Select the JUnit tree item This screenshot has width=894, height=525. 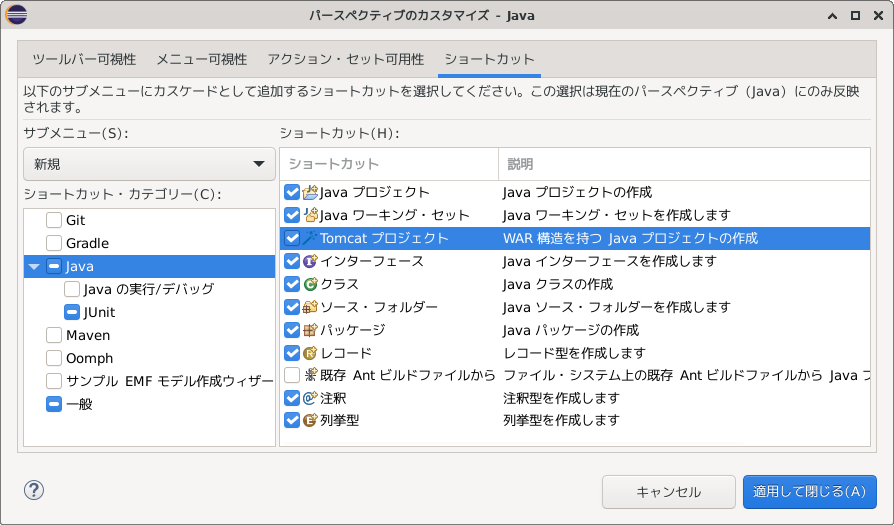point(99,312)
